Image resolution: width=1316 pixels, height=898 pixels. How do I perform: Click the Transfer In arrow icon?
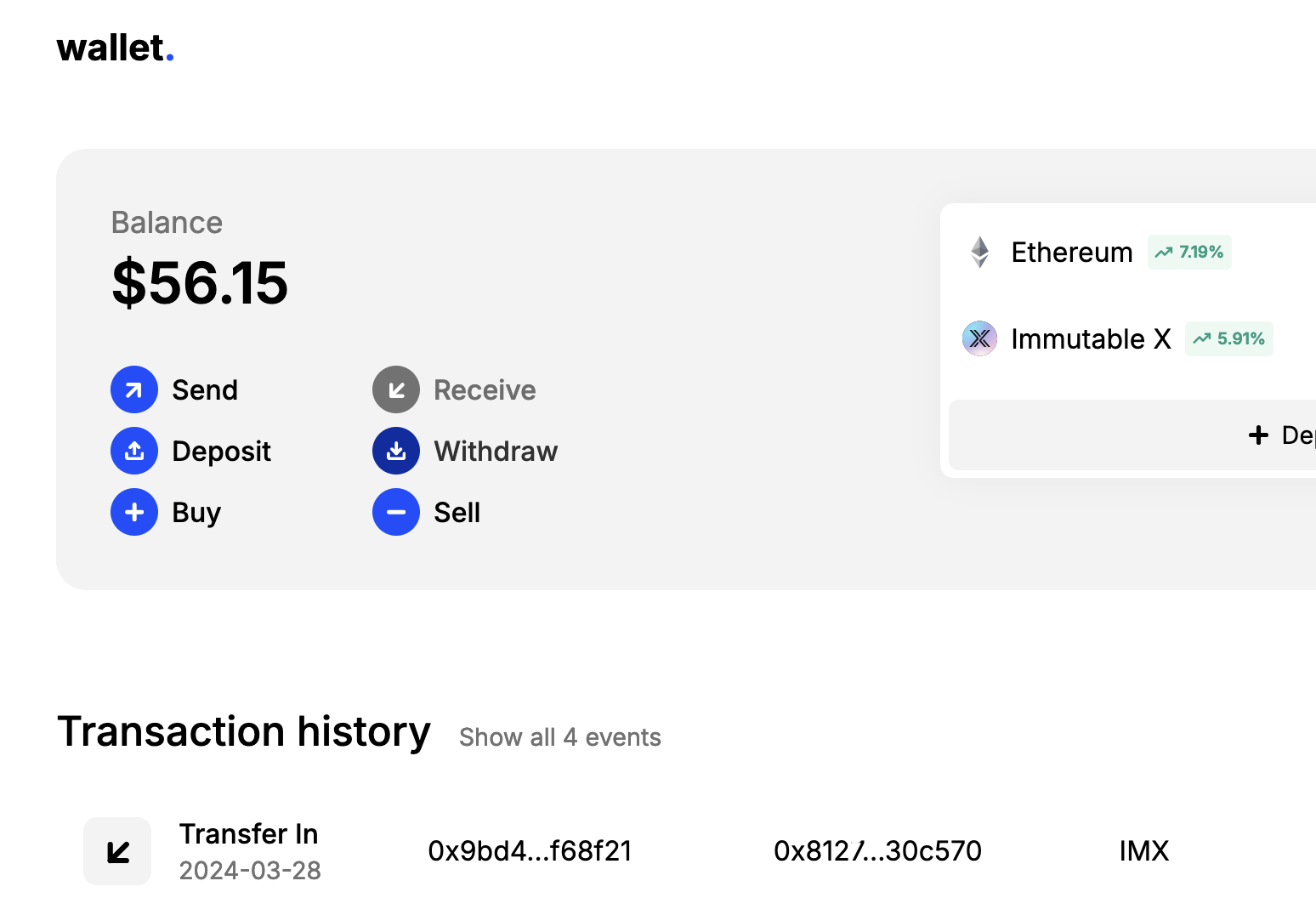117,851
